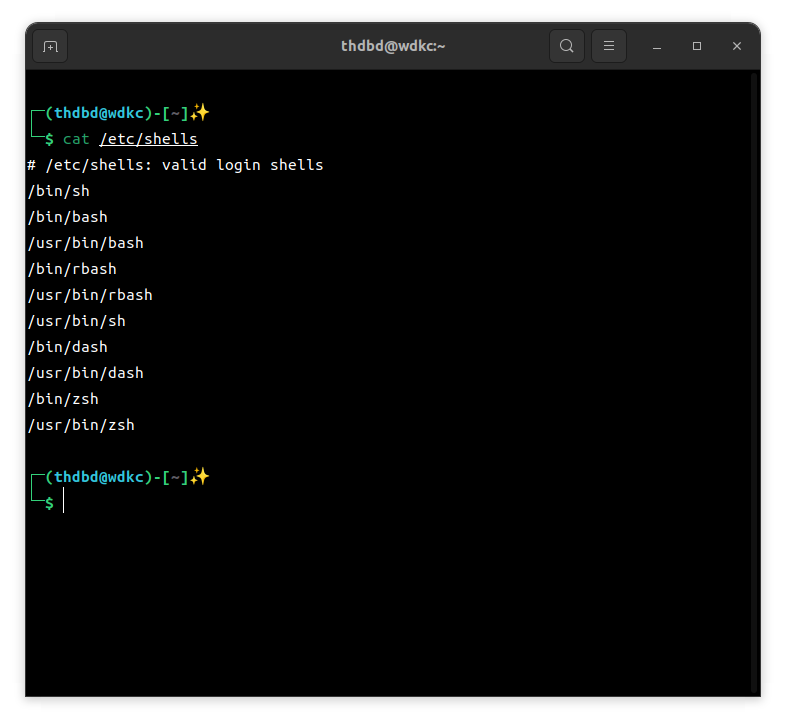Close the terminal window
Image resolution: width=786 pixels, height=725 pixels.
pos(736,46)
